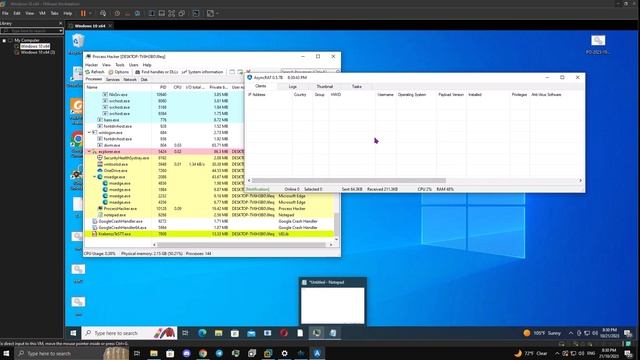Click VMware snapshot clock icon in toolbar

[117, 13]
